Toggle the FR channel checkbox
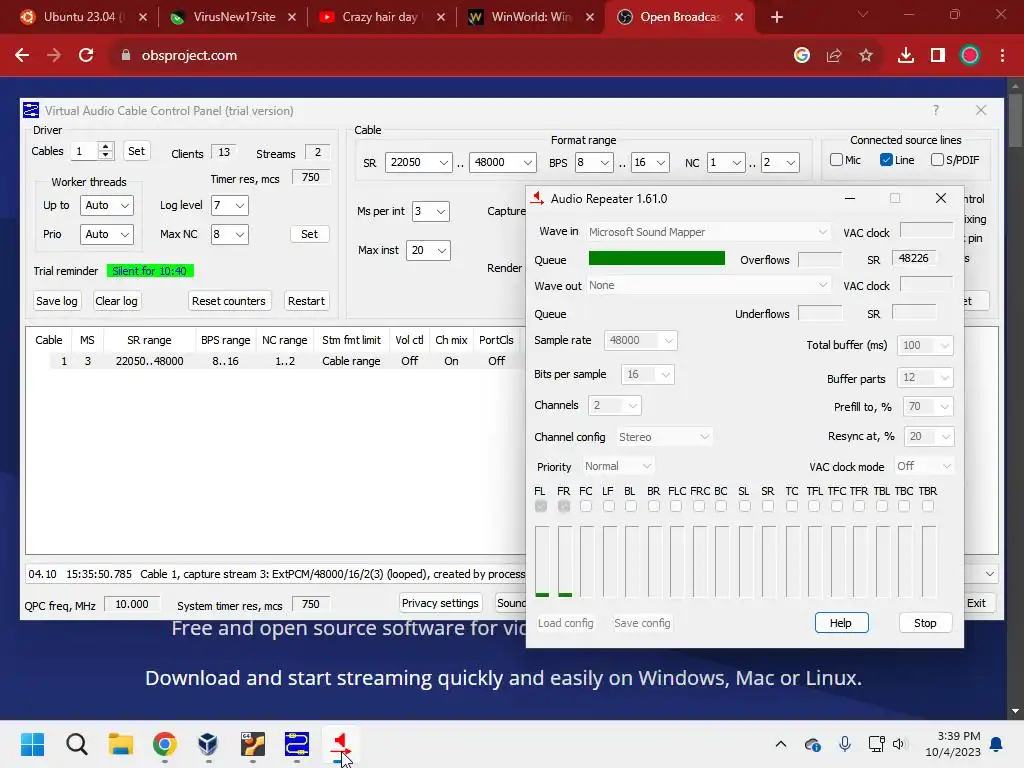Viewport: 1024px width, 768px height. click(564, 506)
